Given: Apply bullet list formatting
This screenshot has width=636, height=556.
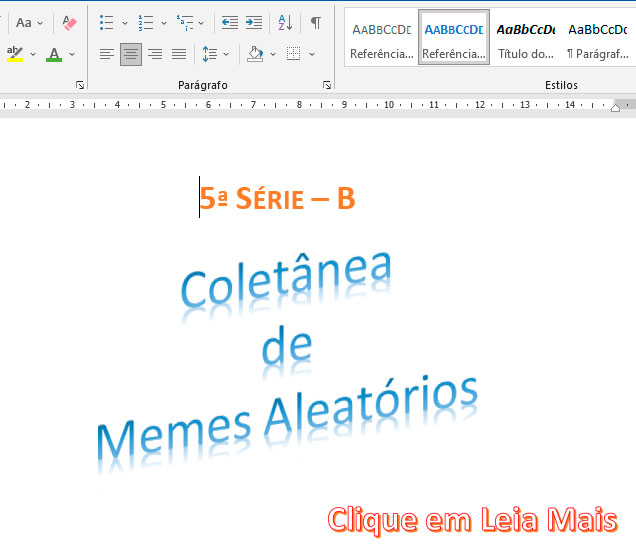Looking at the screenshot, I should 107,22.
